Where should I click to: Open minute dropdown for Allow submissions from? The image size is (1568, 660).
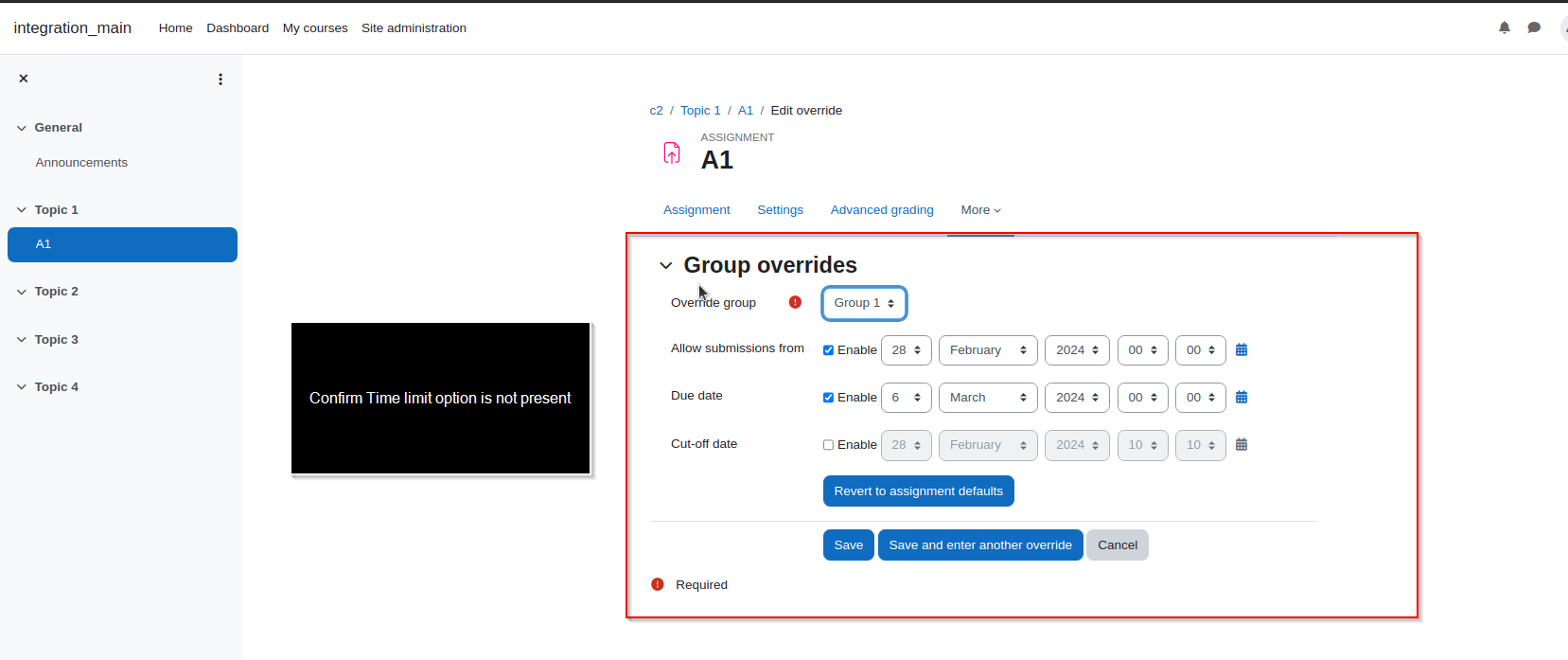point(1201,350)
